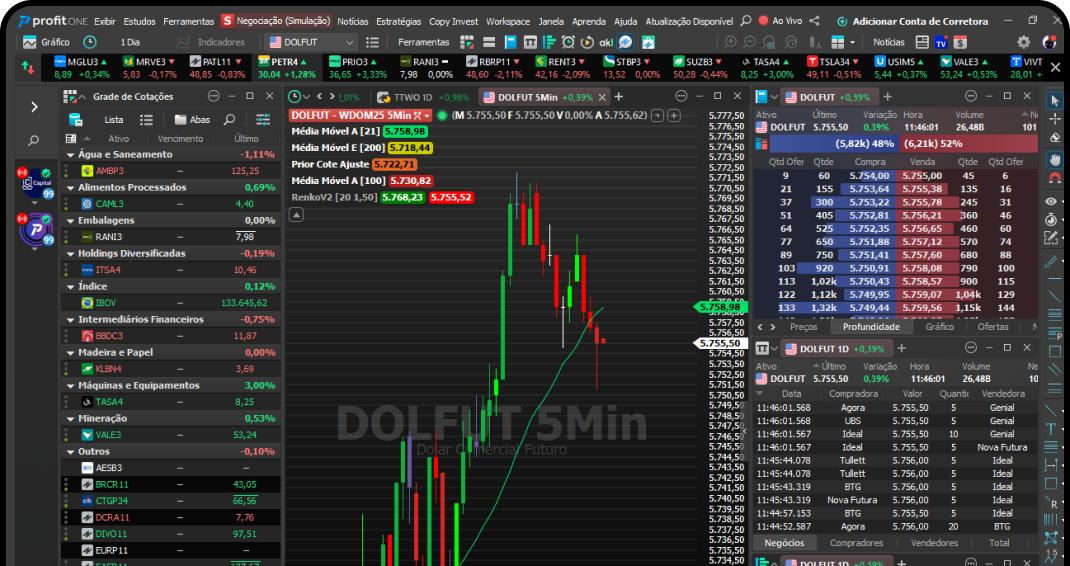This screenshot has height=566, width=1070.
Task: Open the TV icon in the toolbar
Action: coord(942,42)
